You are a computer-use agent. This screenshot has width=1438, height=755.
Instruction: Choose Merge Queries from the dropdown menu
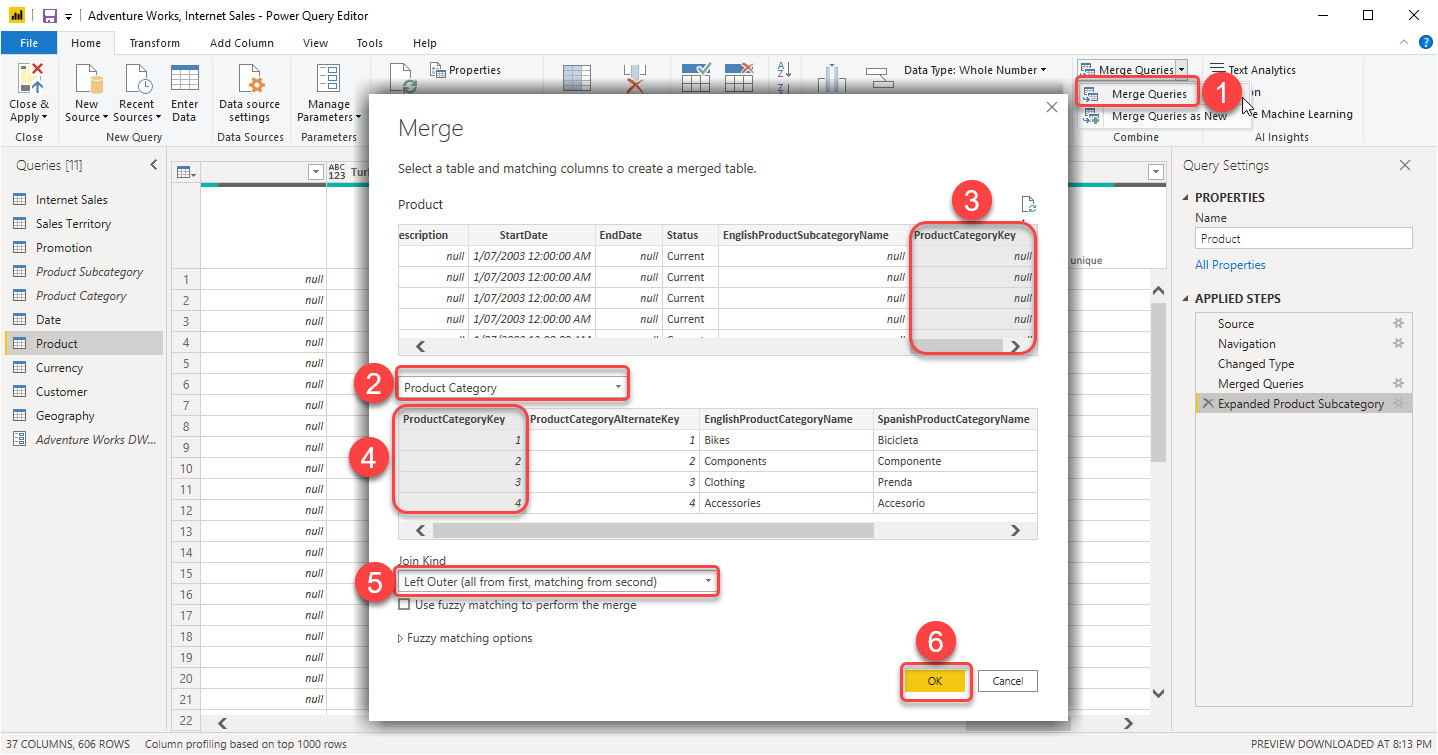point(1138,94)
